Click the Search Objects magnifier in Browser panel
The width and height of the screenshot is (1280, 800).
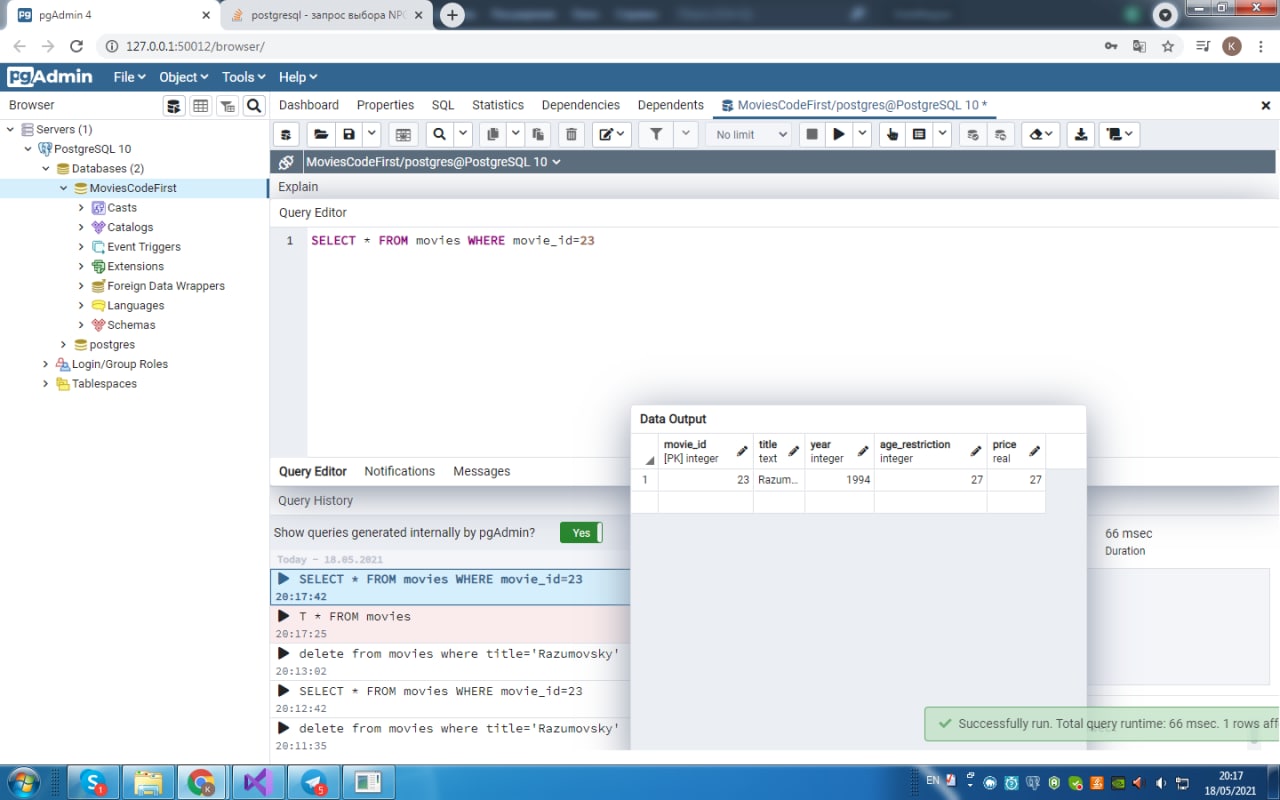point(254,106)
